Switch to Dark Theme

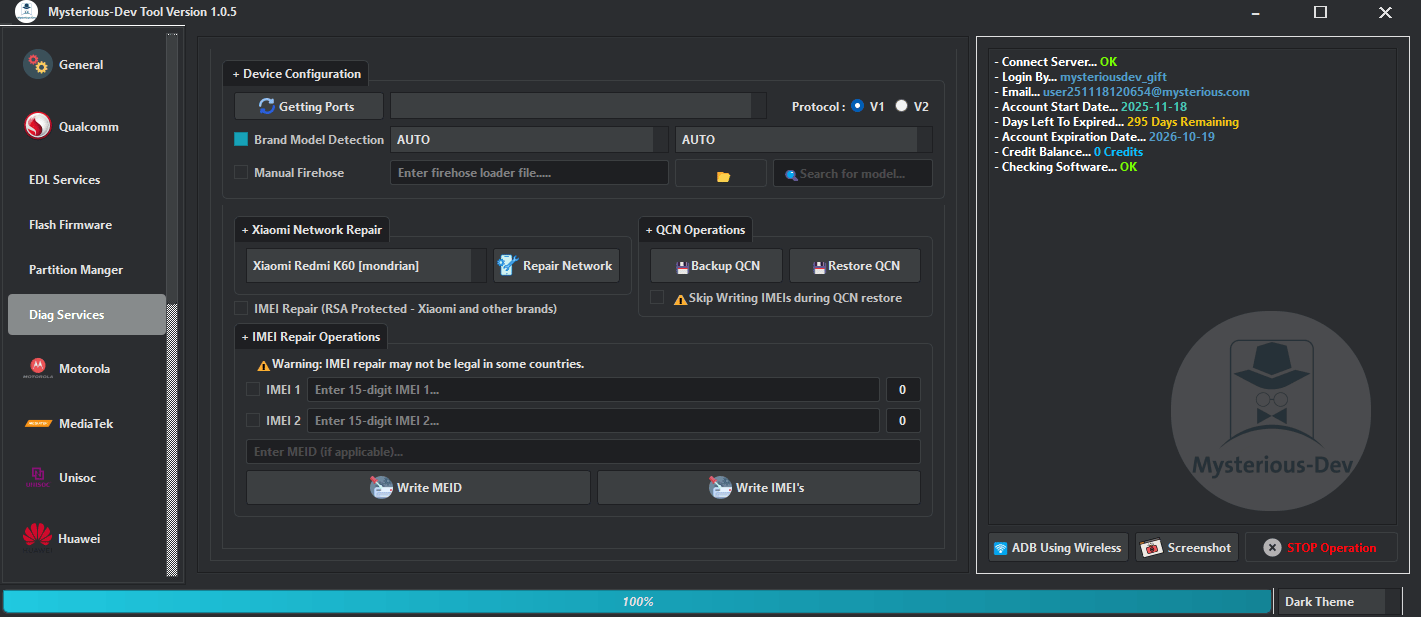(1331, 601)
